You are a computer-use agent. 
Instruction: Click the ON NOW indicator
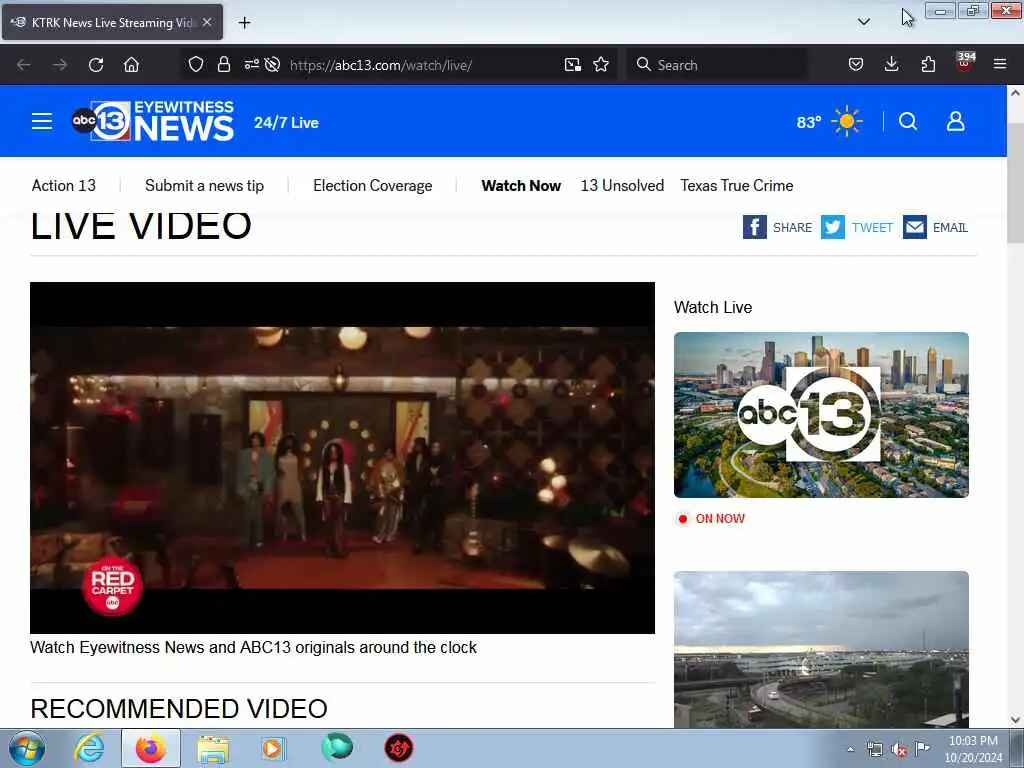click(x=711, y=519)
